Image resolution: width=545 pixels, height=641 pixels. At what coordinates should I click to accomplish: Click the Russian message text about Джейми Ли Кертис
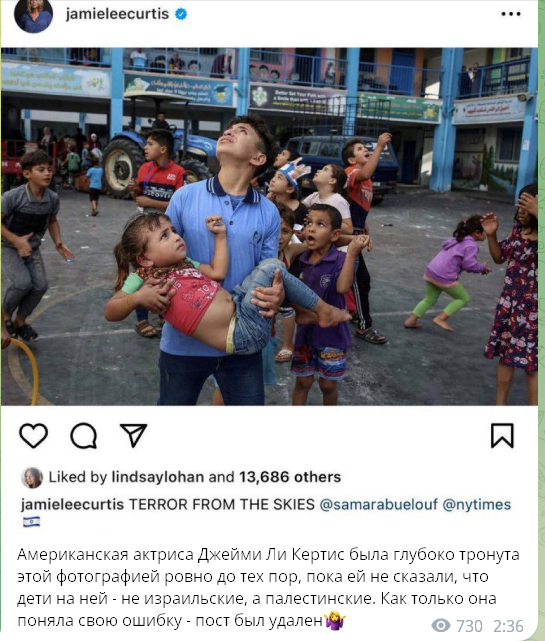(x=268, y=587)
